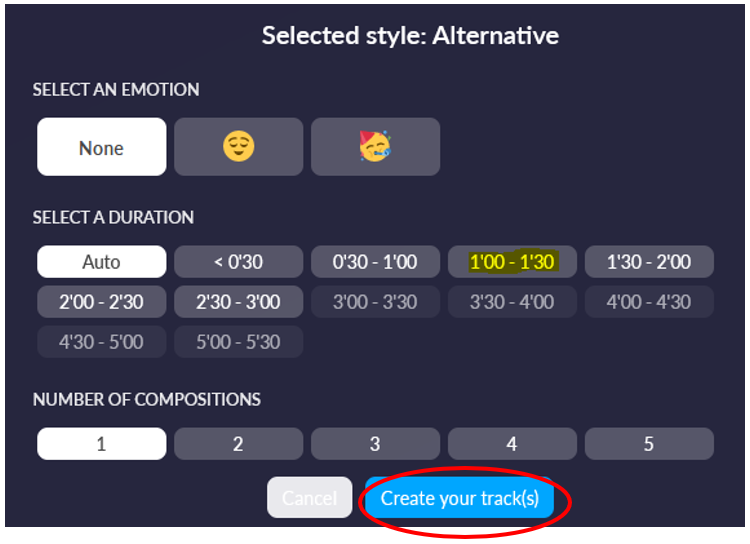
Task: Select the relaxed face emotion emoji
Action: click(x=238, y=147)
